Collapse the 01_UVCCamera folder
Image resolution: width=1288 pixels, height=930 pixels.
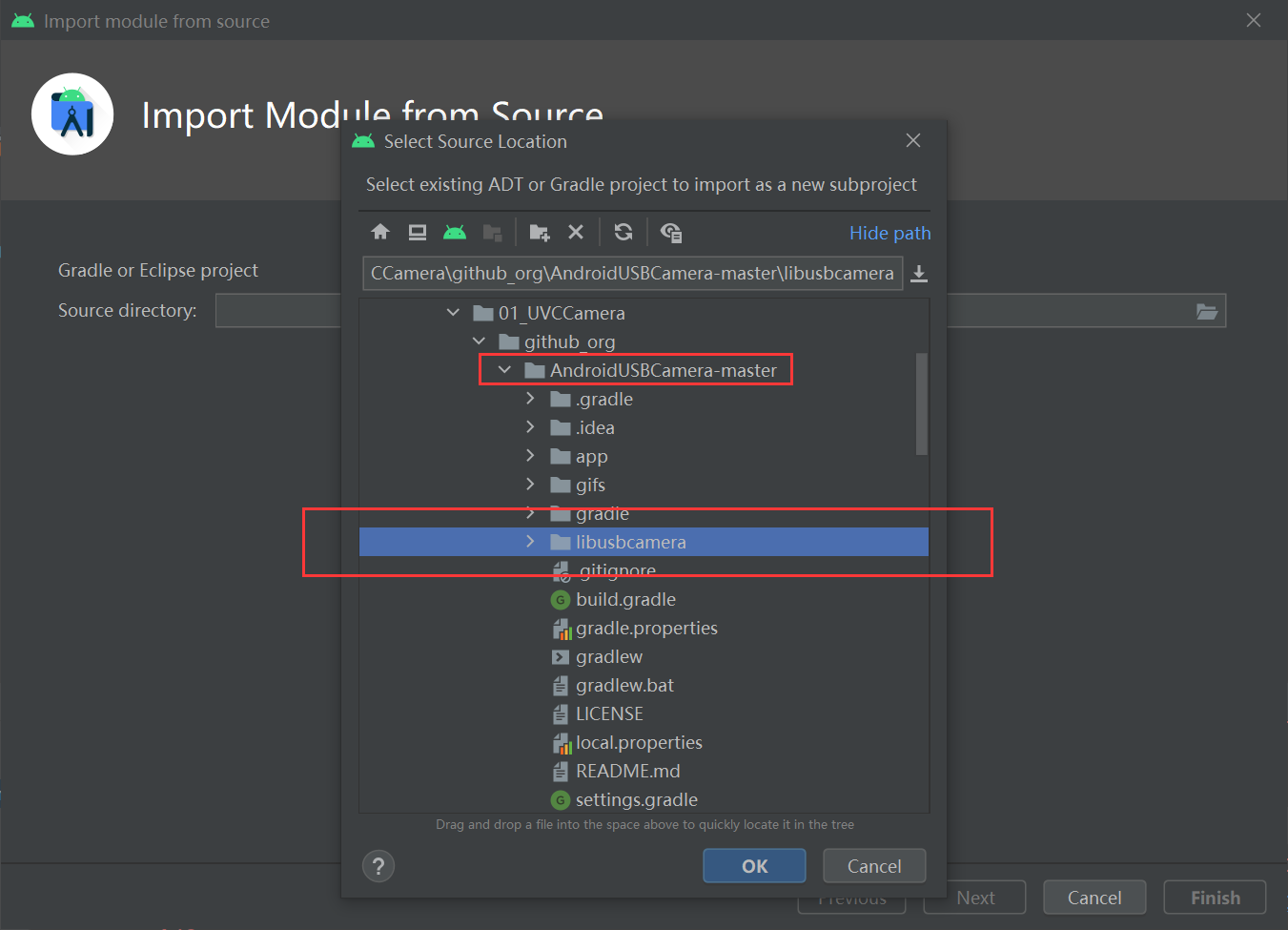point(453,313)
